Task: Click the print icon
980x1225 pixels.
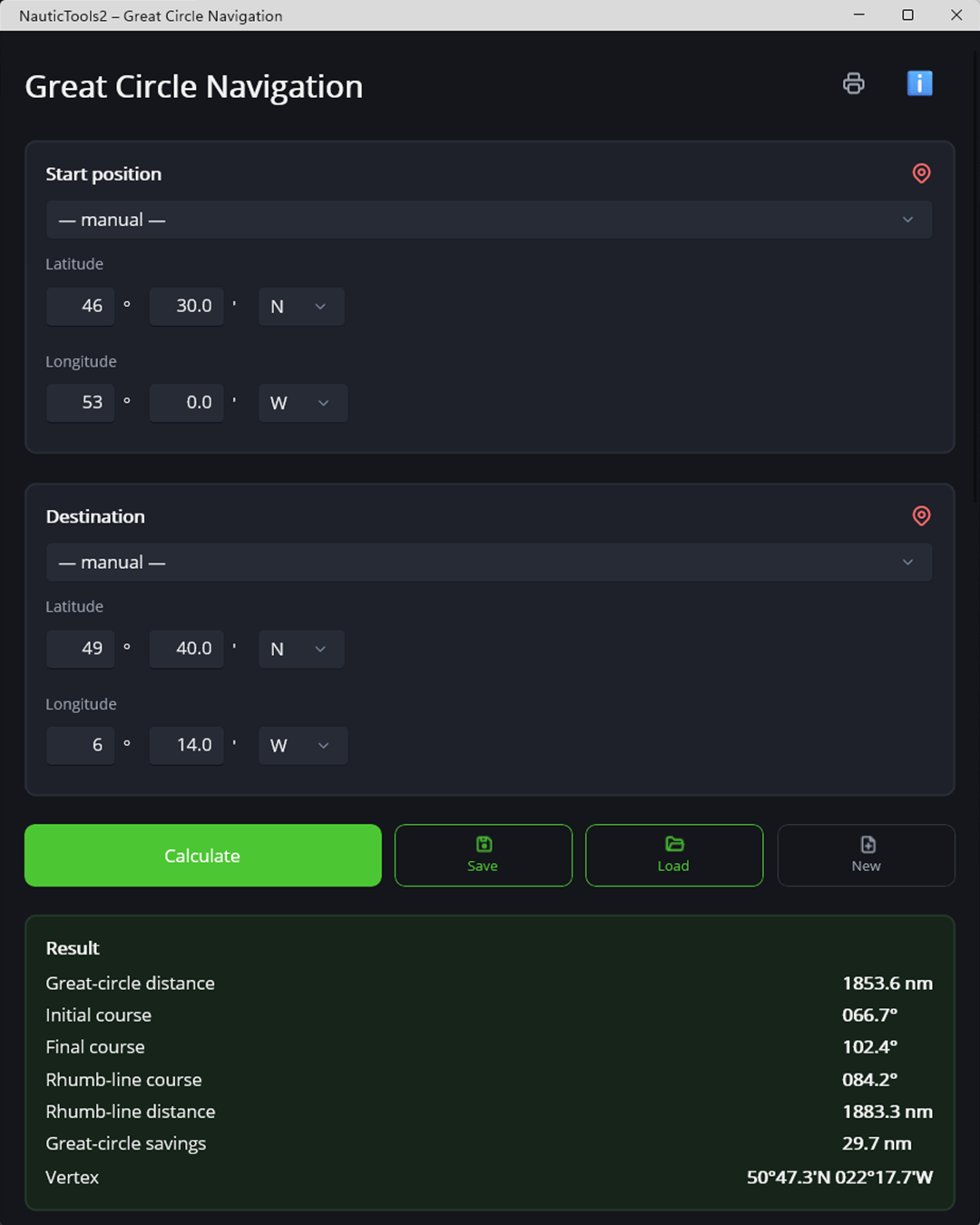Action: click(854, 83)
